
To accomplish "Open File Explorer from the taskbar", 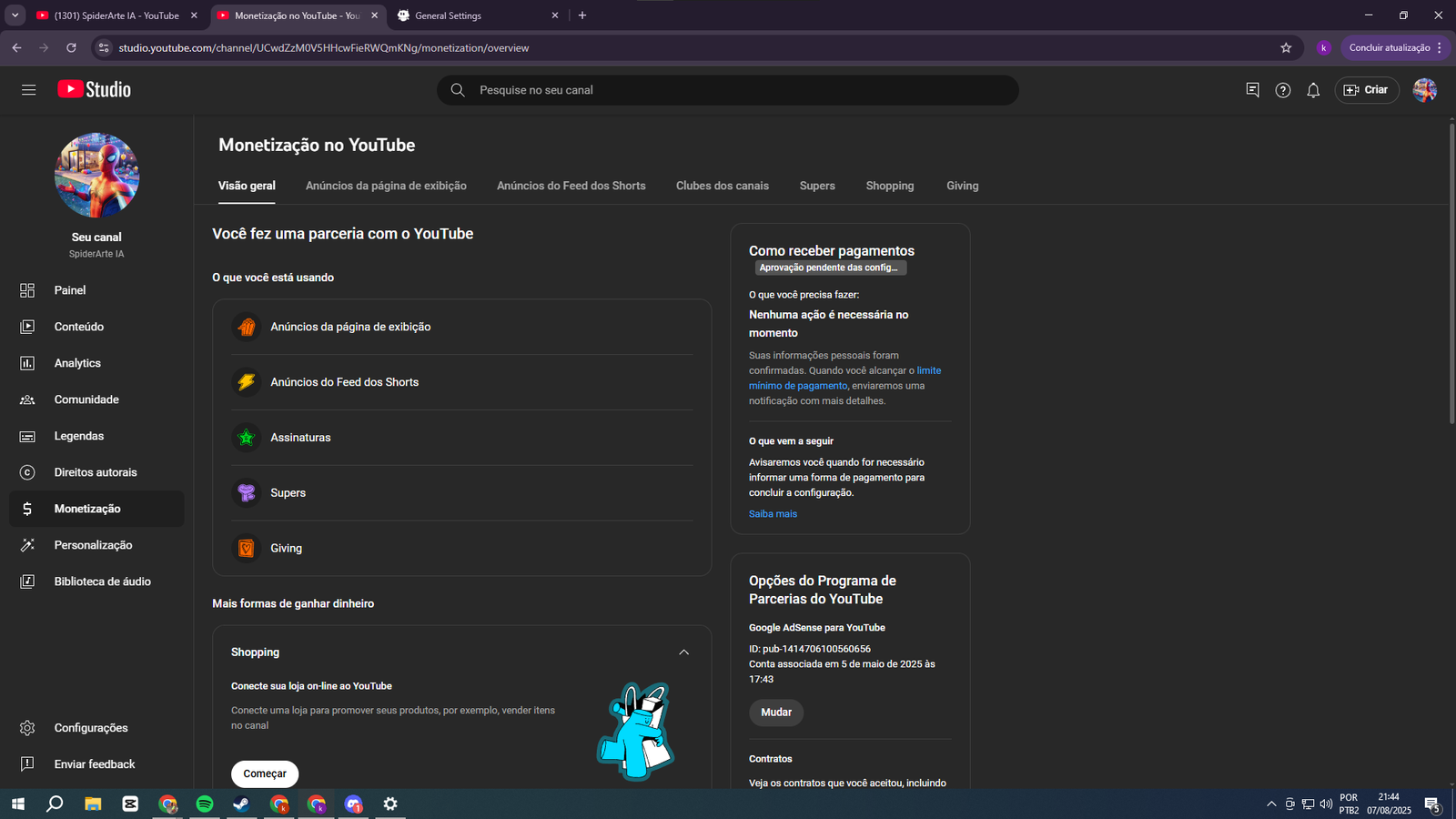I will (x=93, y=804).
